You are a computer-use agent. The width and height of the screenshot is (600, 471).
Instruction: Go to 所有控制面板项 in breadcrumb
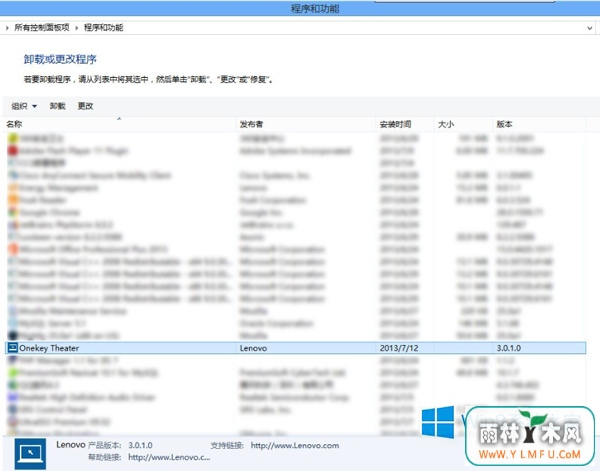[42, 28]
